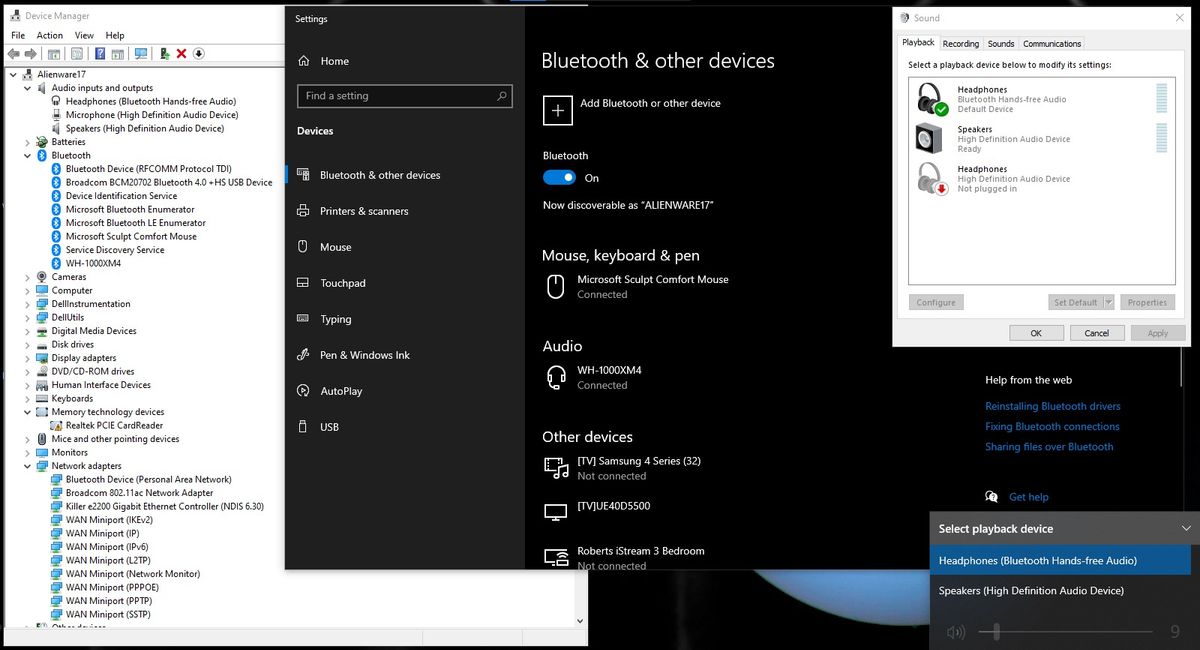Click the WH-1000XM4 headset icon under Audio
1200x650 pixels.
tap(556, 377)
